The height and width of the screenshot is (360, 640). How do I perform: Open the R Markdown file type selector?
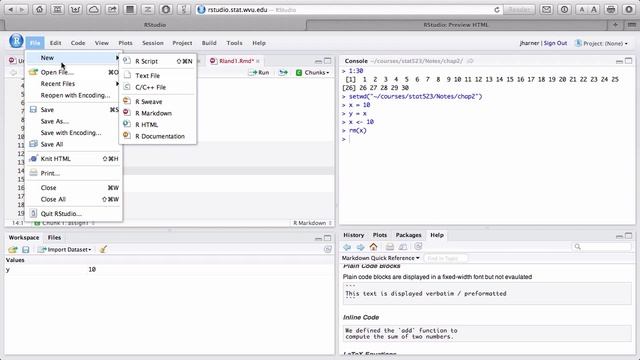tap(312, 223)
